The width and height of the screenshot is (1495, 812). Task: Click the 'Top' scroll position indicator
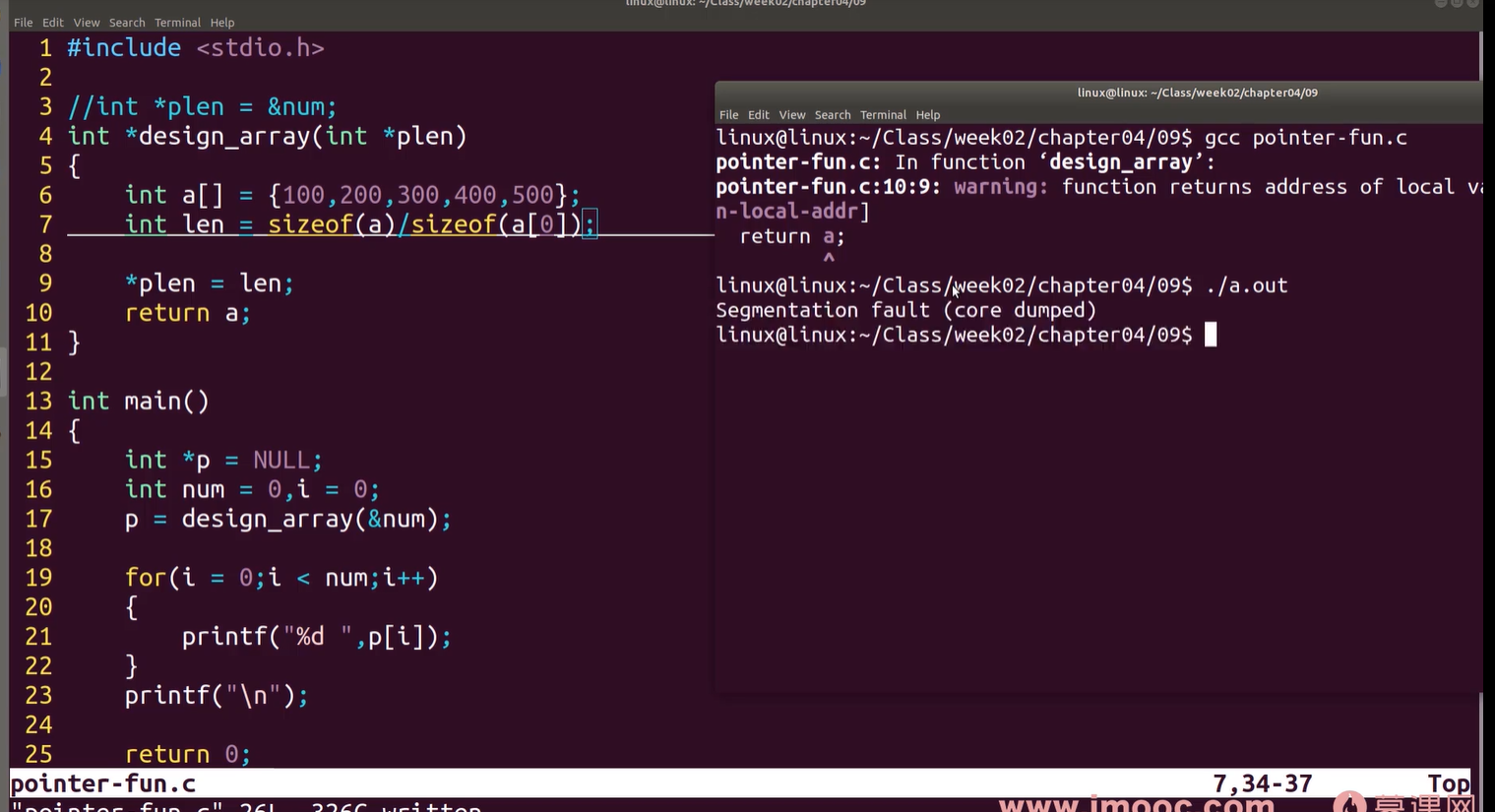coord(1448,783)
